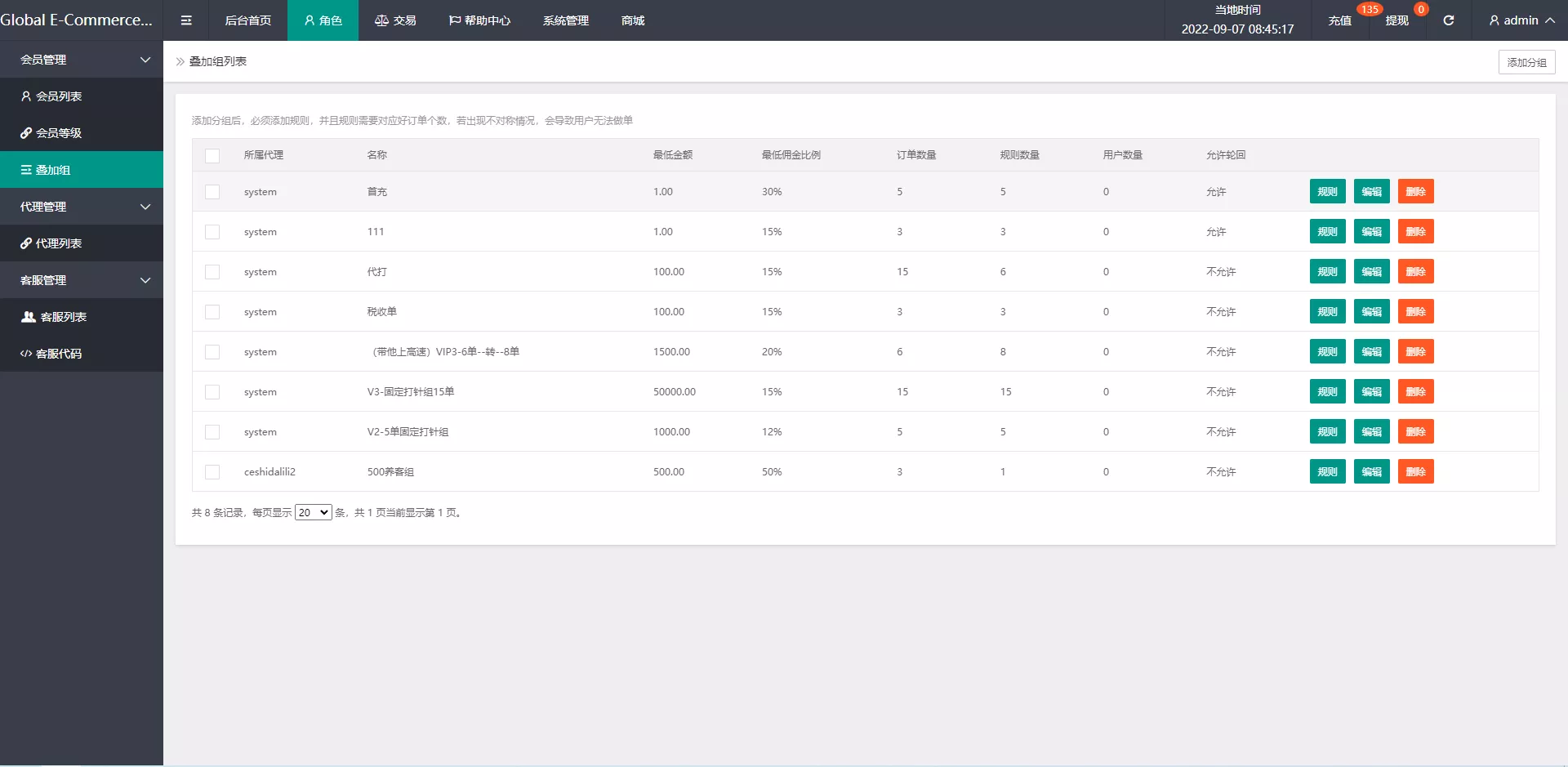
Task: Click the sidebar collapse hamburger icon
Action: coord(186,20)
